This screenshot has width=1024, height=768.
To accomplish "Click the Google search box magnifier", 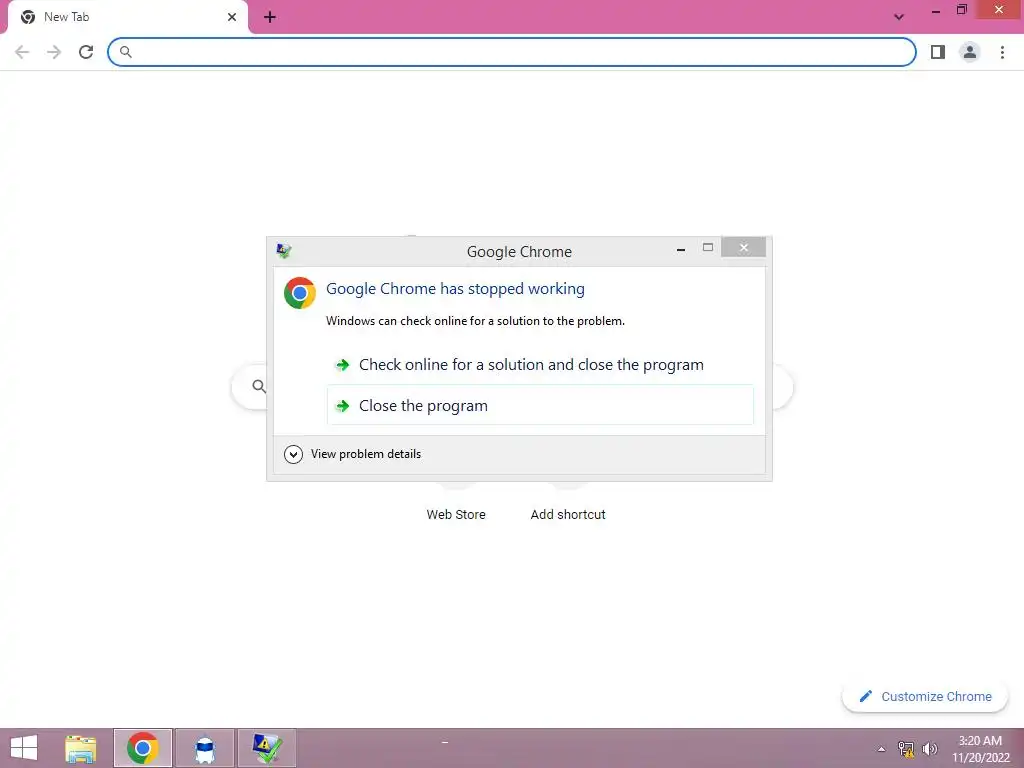I will pyautogui.click(x=259, y=387).
